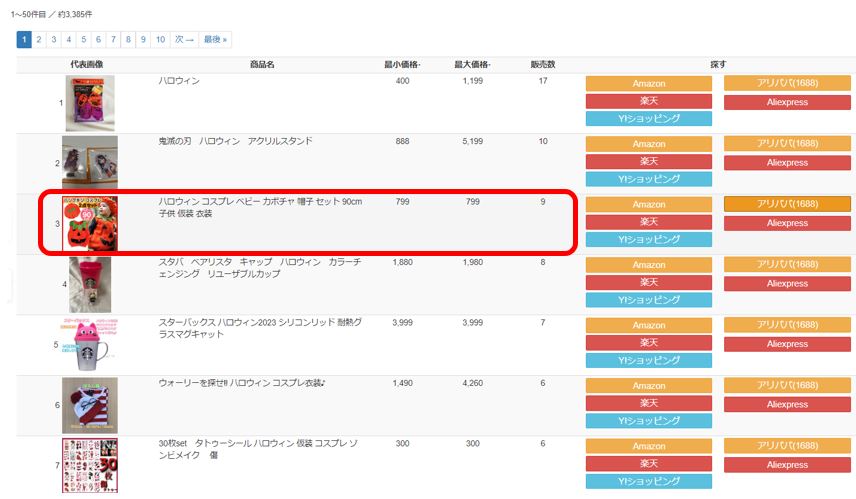The image size is (856, 499).
Task: Go to last page with 最後»
Action: pyautogui.click(x=215, y=40)
